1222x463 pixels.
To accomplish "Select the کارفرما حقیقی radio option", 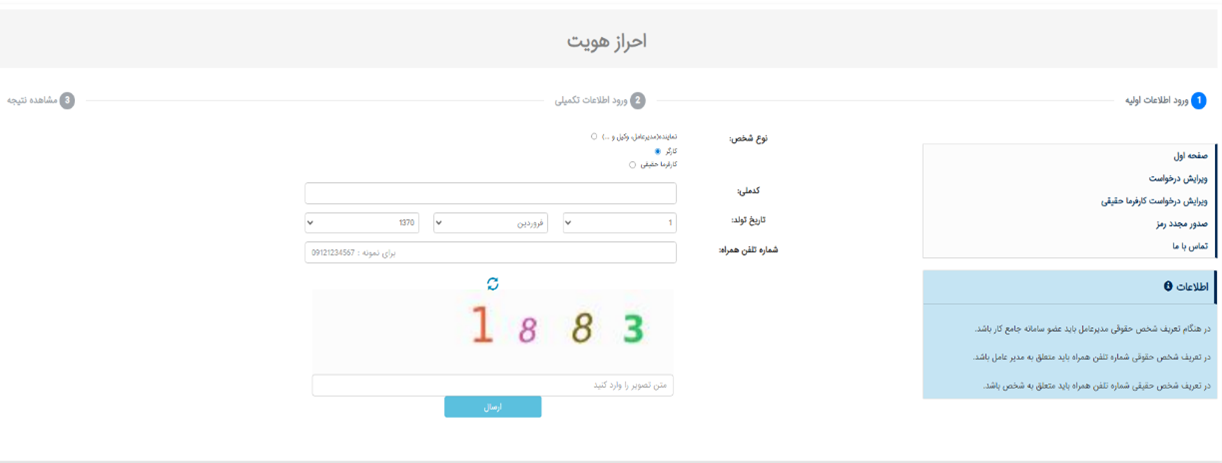I will tap(632, 165).
